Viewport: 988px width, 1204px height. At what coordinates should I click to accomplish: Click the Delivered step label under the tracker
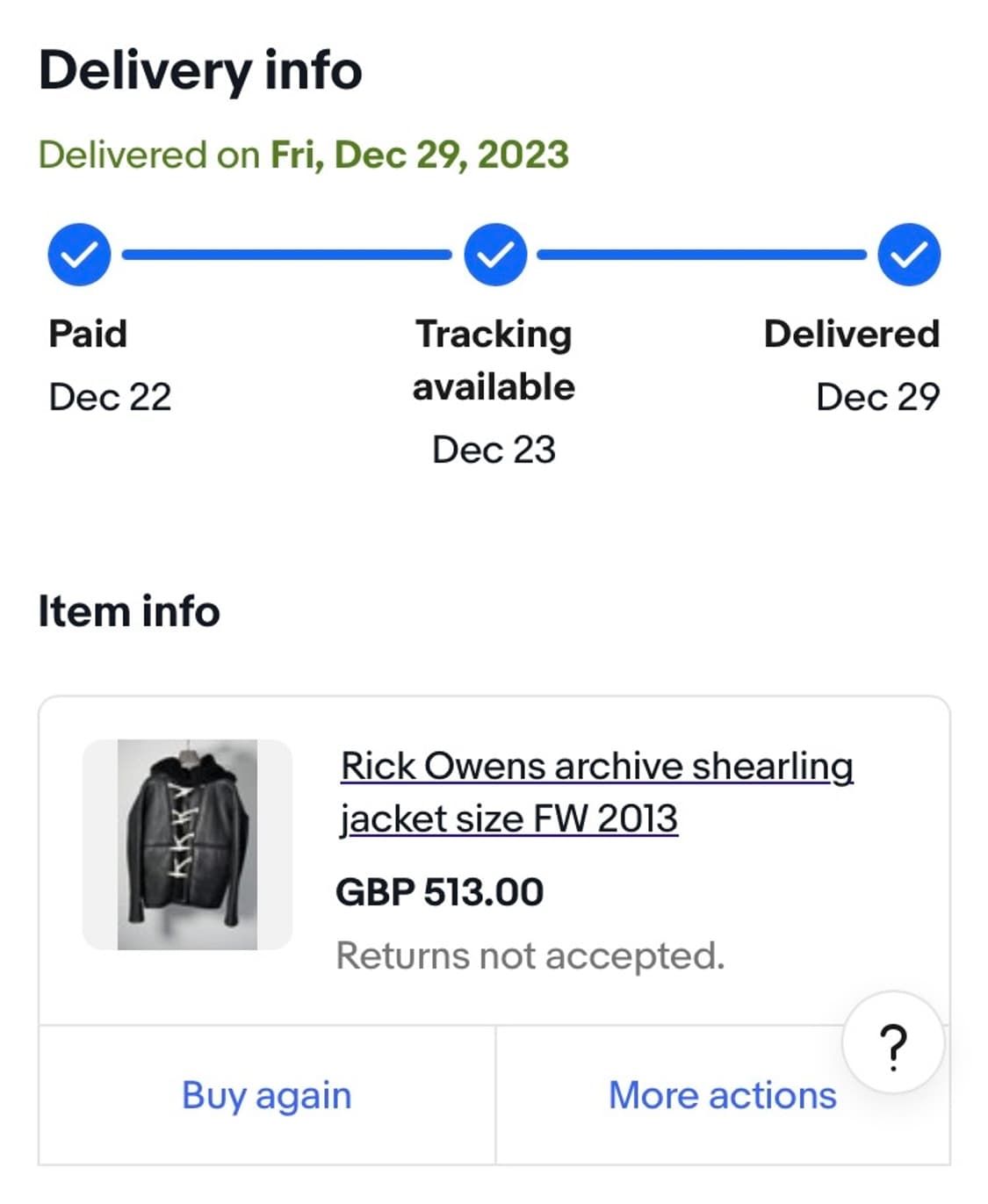pos(851,334)
